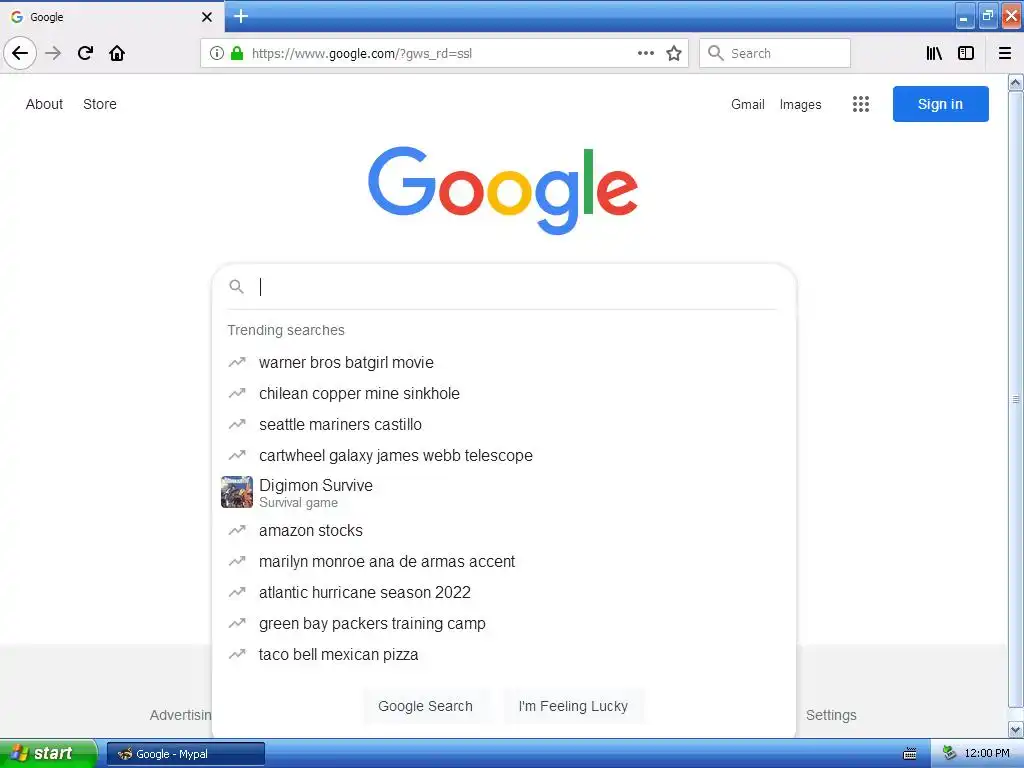Screen dimensions: 1024x768
Task: Click I'm Feeling Lucky button
Action: pyautogui.click(x=573, y=706)
